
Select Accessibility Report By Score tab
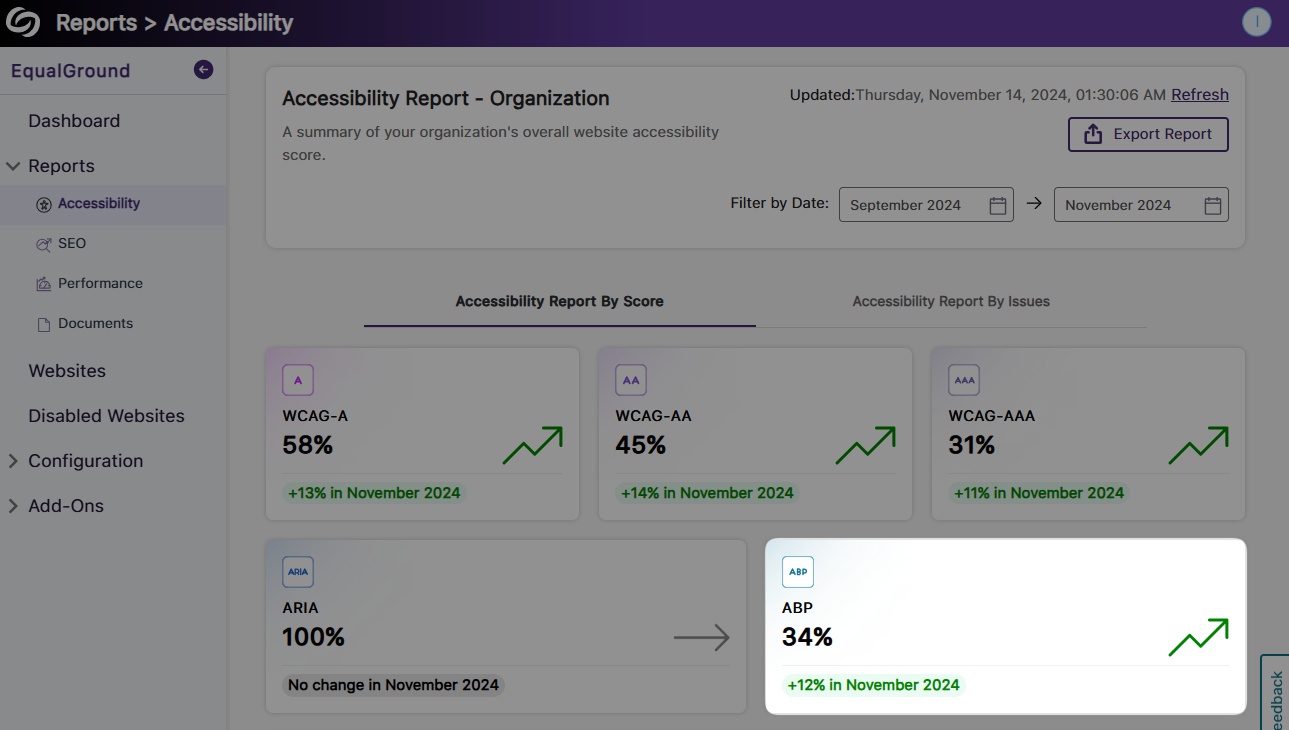pos(559,301)
